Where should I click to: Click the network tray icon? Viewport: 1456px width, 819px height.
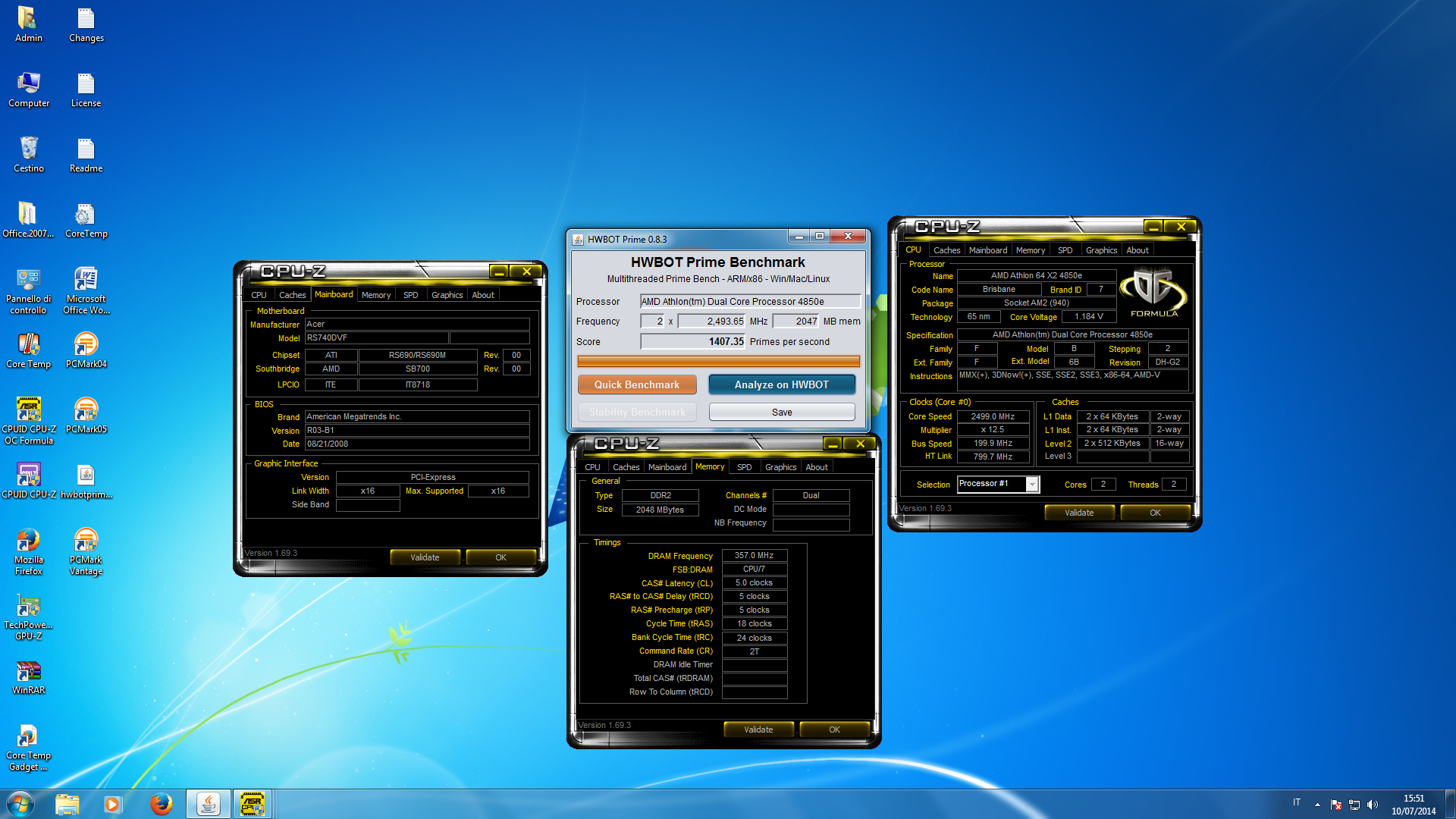(x=1354, y=805)
